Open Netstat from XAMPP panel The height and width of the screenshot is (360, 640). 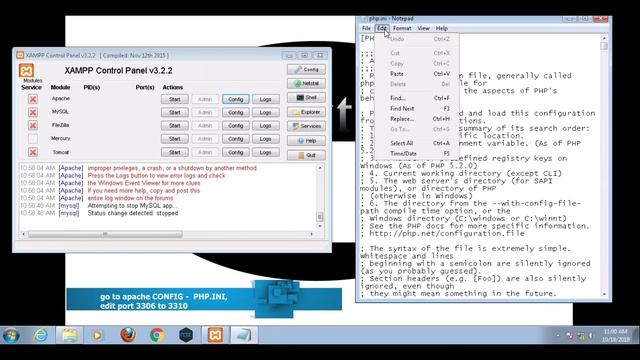coord(306,83)
